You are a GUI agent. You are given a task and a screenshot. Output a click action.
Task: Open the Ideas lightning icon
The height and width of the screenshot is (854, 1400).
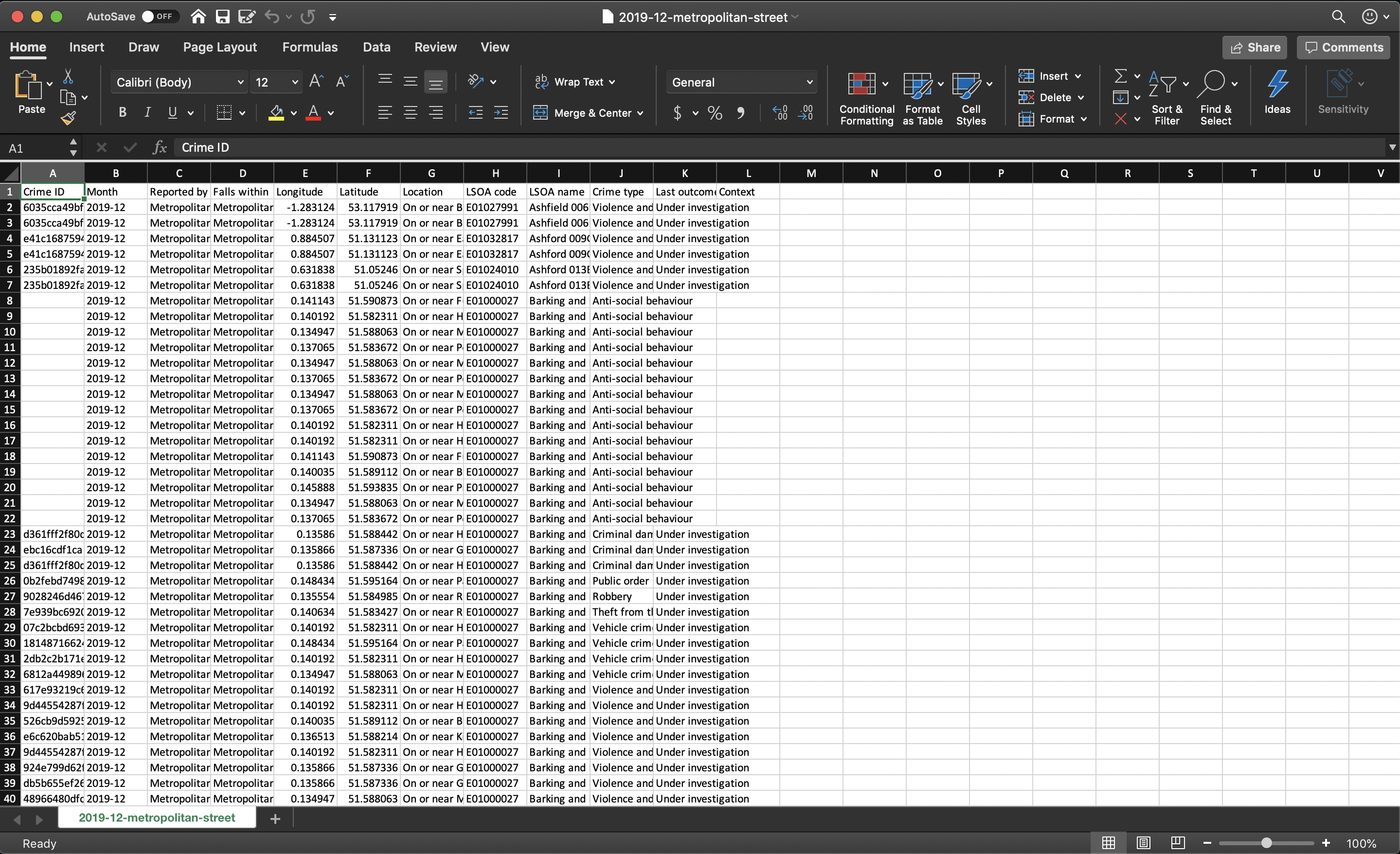pyautogui.click(x=1277, y=85)
